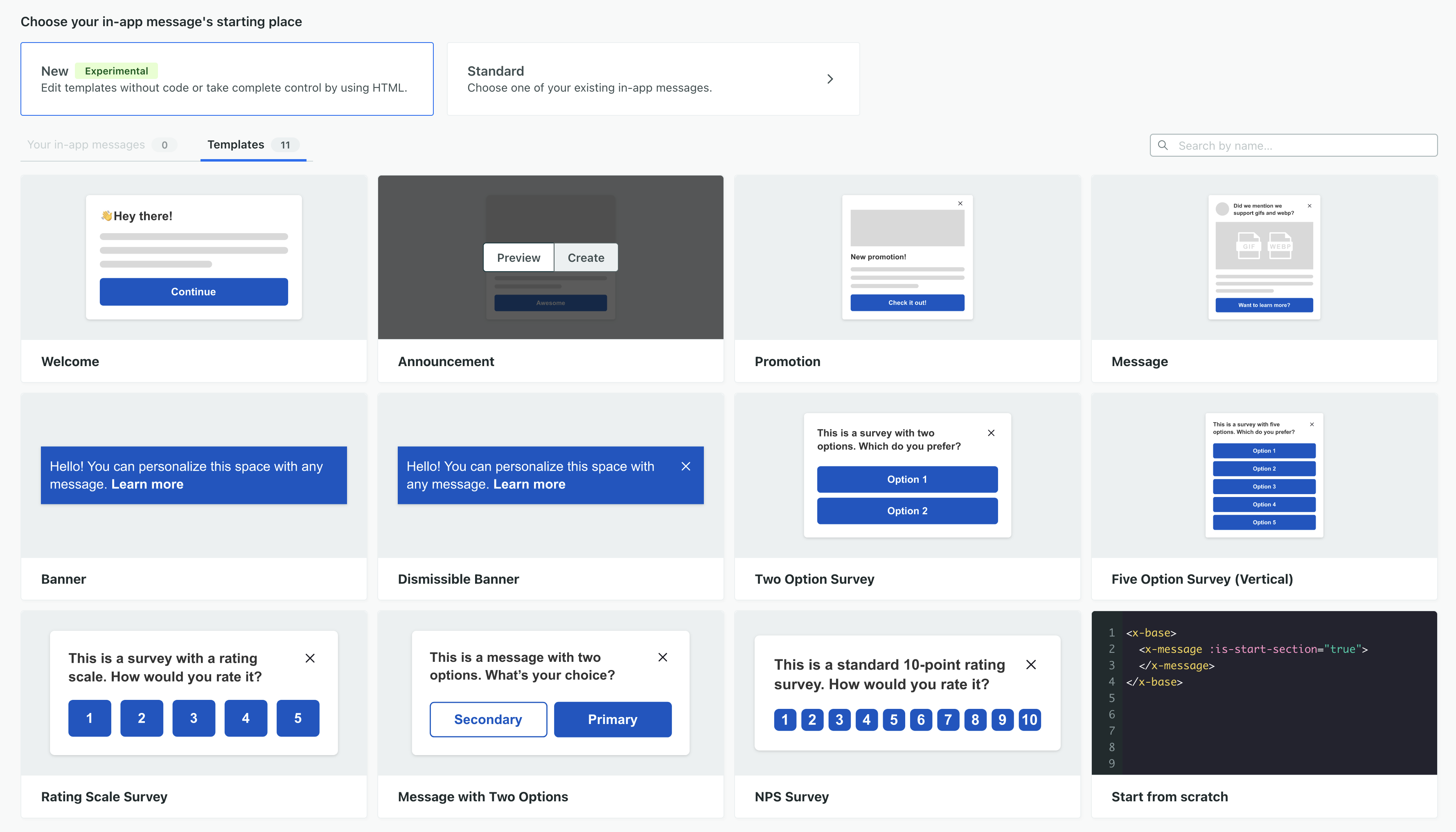Image resolution: width=1456 pixels, height=832 pixels.
Task: Choose Option 1 in the Five Option Survey
Action: tap(1264, 451)
